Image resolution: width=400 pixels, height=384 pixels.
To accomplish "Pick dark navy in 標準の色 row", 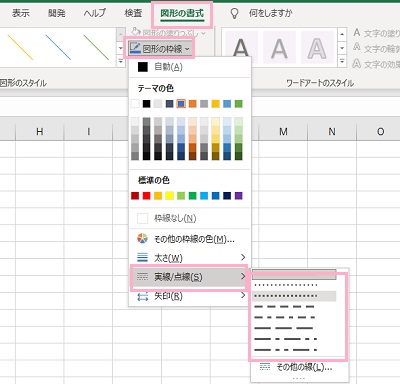I will (x=227, y=196).
